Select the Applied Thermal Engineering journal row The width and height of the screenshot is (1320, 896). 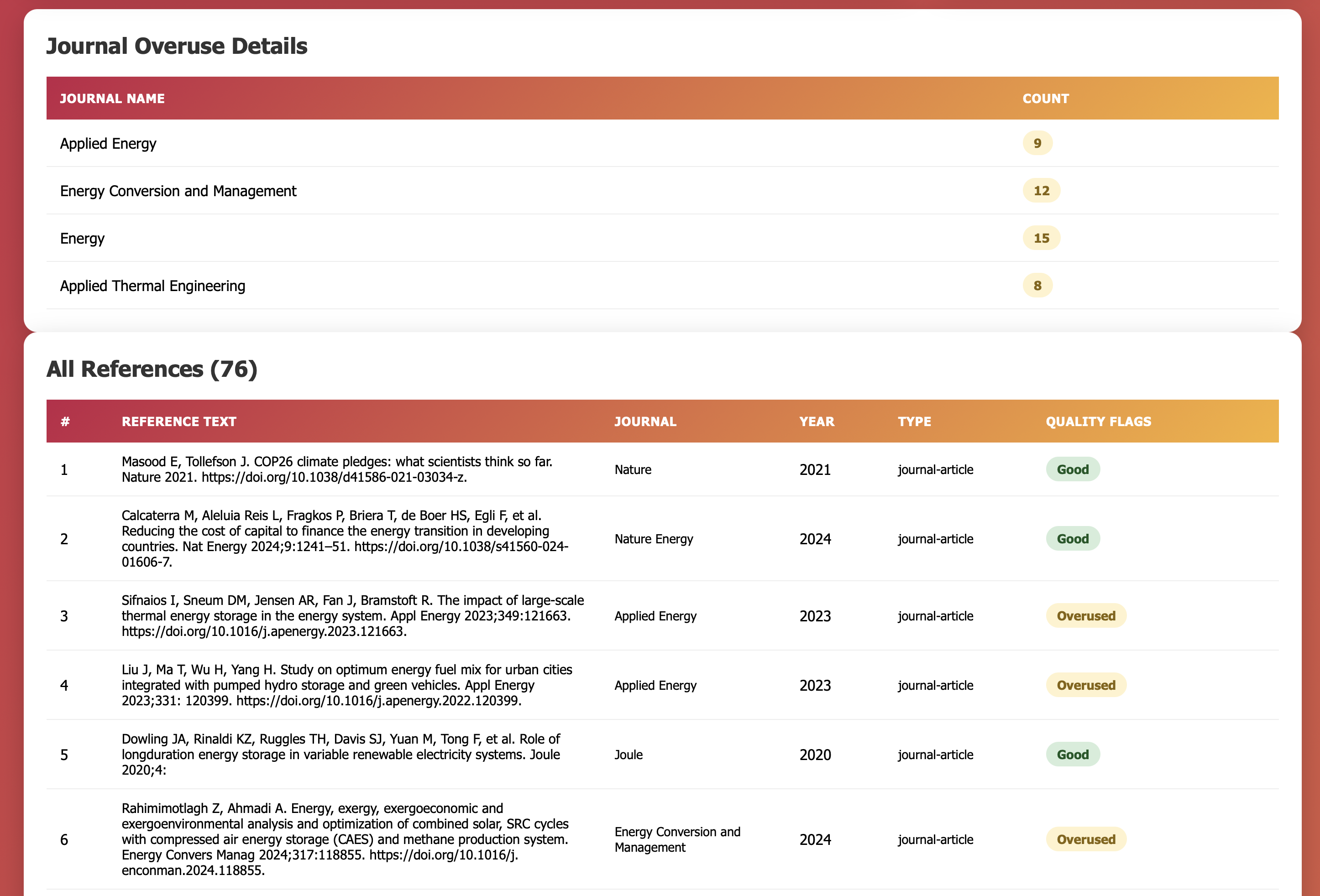(153, 286)
